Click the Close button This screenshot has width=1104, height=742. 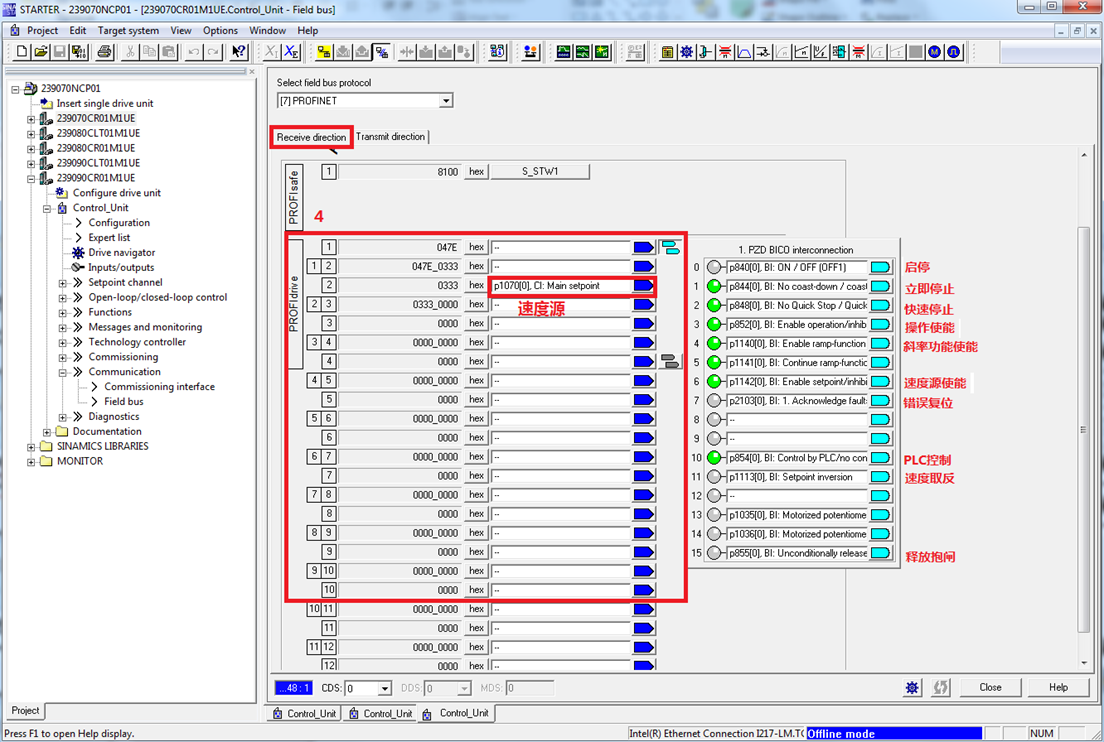coord(990,688)
